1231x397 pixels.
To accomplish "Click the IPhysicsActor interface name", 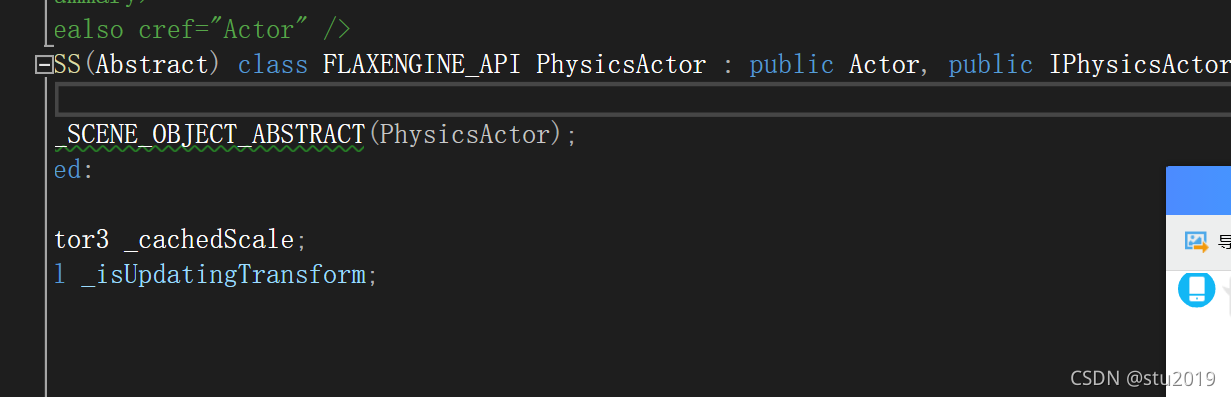I will coord(1140,65).
